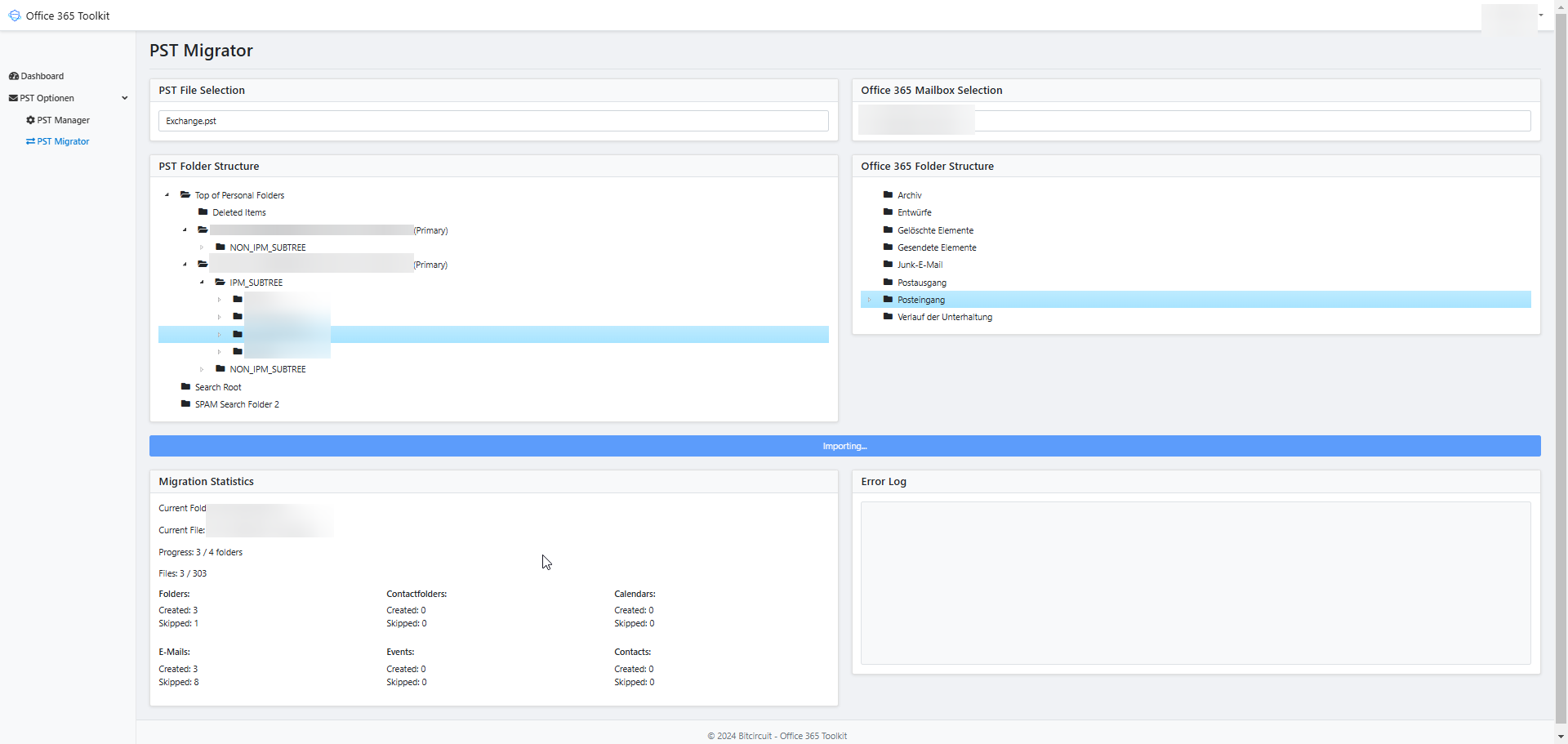Click the 'Current File:' label
The width and height of the screenshot is (1568, 744).
pos(182,530)
